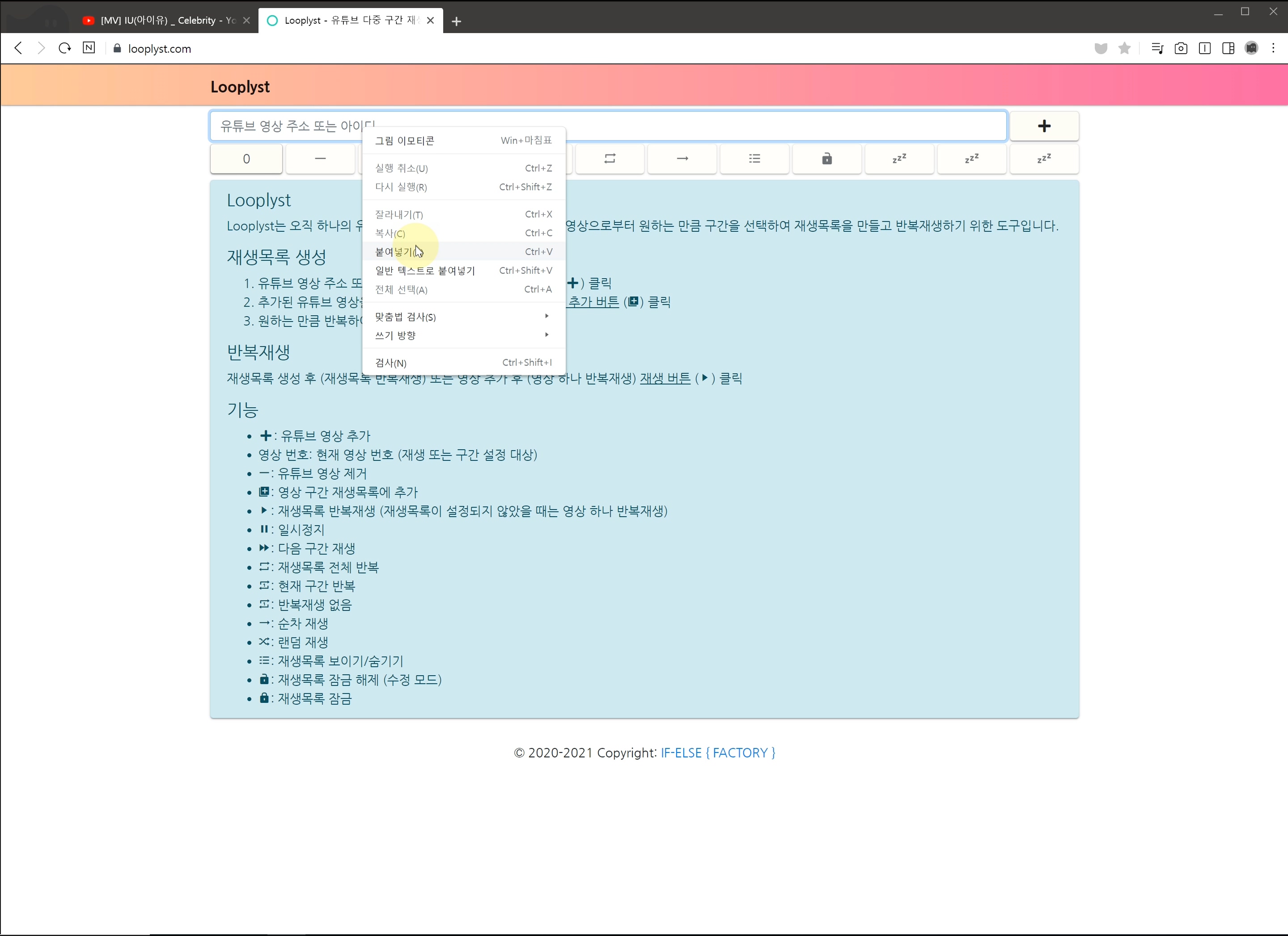Show or hide the playlist list icon

754,158
